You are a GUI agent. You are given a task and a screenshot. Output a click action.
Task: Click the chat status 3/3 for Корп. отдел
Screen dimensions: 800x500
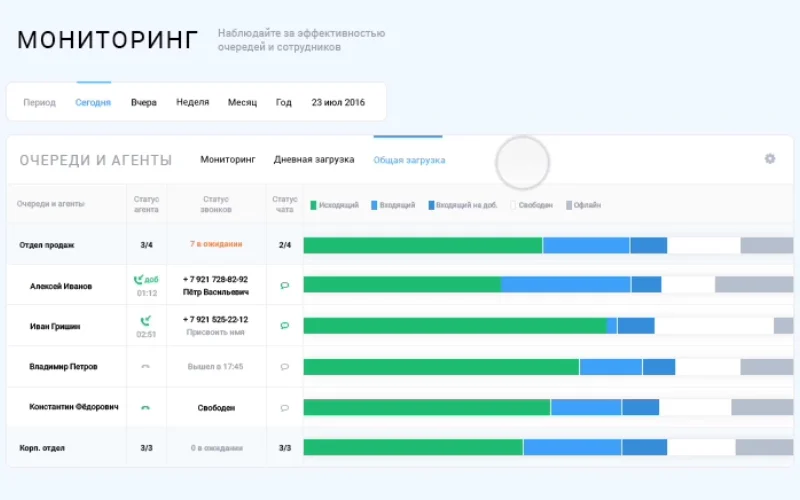pyautogui.click(x=285, y=448)
